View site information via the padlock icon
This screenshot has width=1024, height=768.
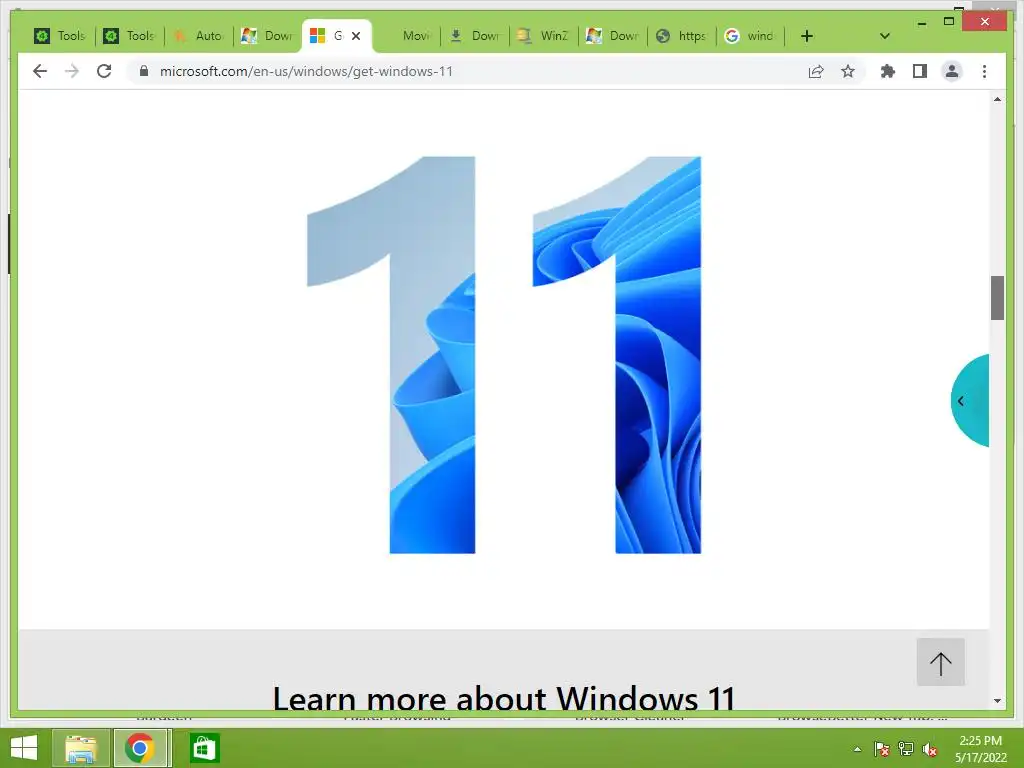pyautogui.click(x=144, y=71)
